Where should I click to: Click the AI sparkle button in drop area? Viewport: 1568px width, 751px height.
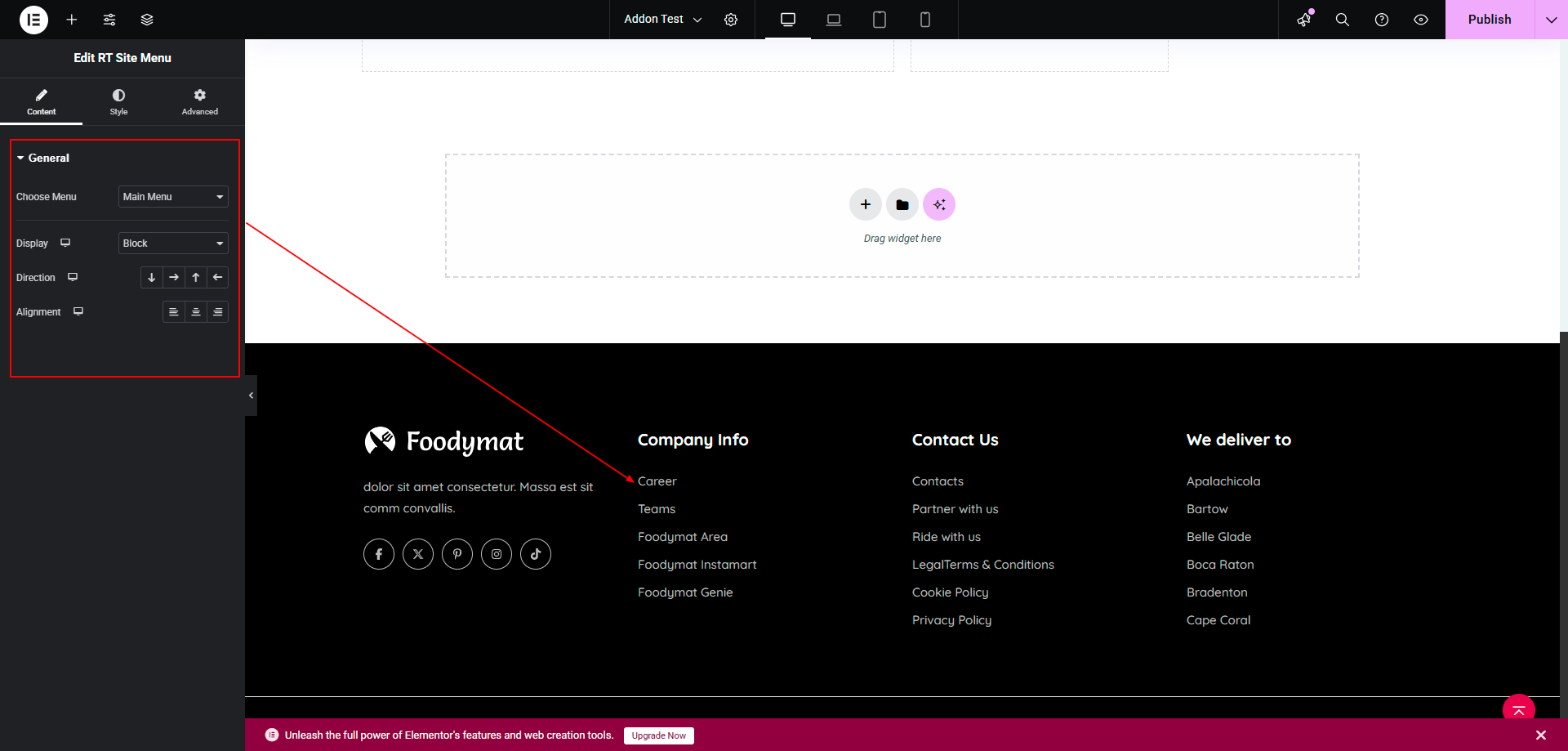(x=939, y=204)
